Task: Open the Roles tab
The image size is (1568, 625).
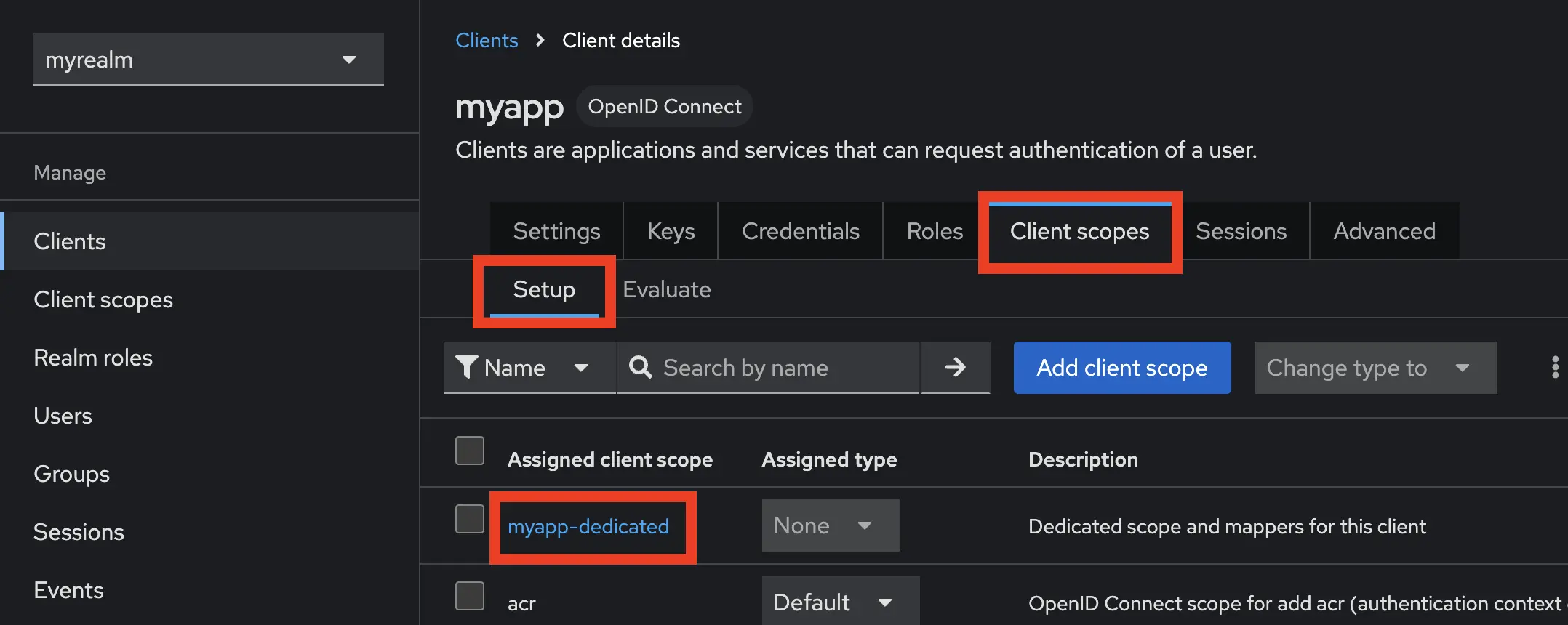Action: tap(935, 231)
